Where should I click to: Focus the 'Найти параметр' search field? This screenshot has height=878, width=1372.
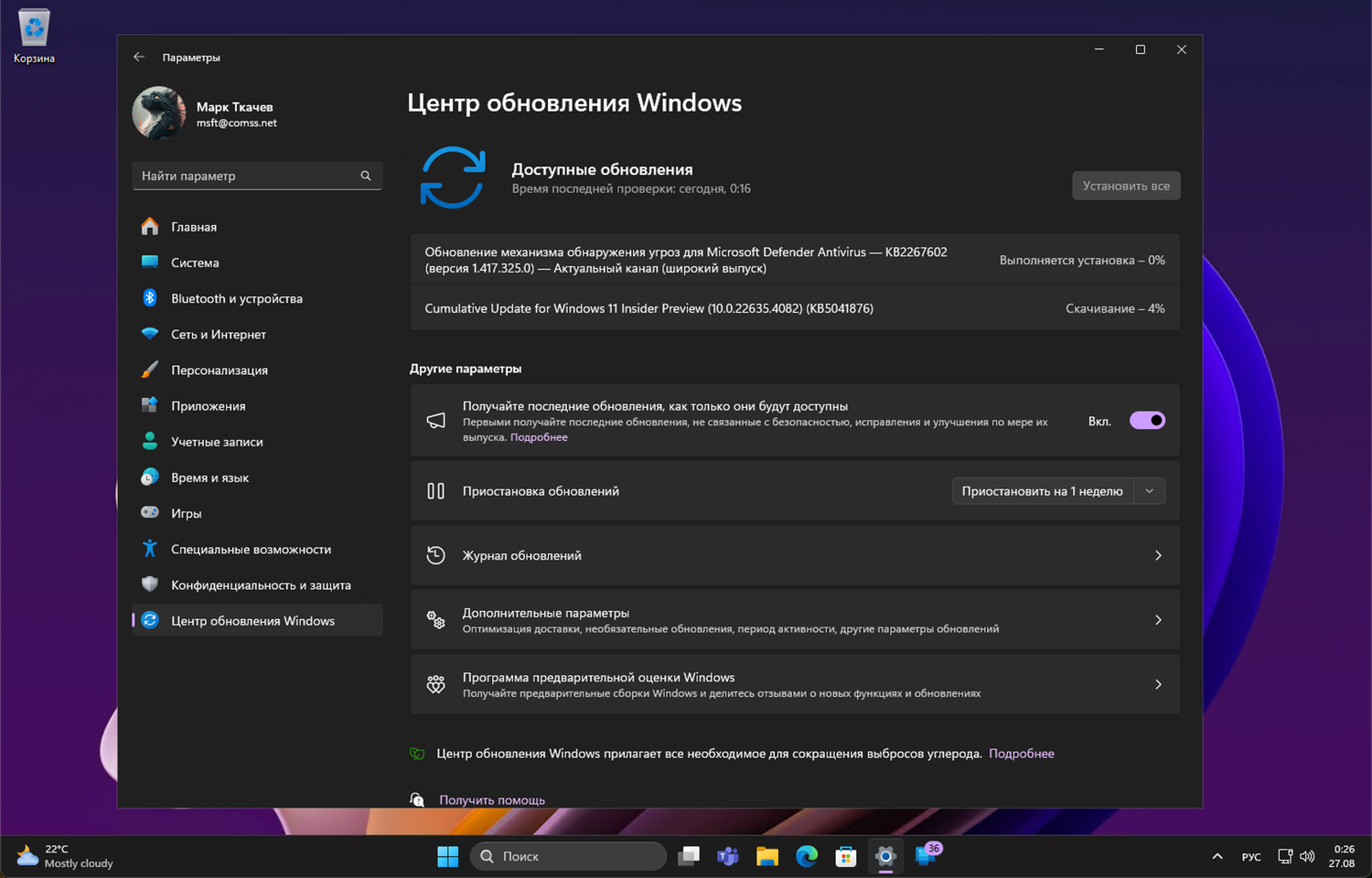(257, 176)
